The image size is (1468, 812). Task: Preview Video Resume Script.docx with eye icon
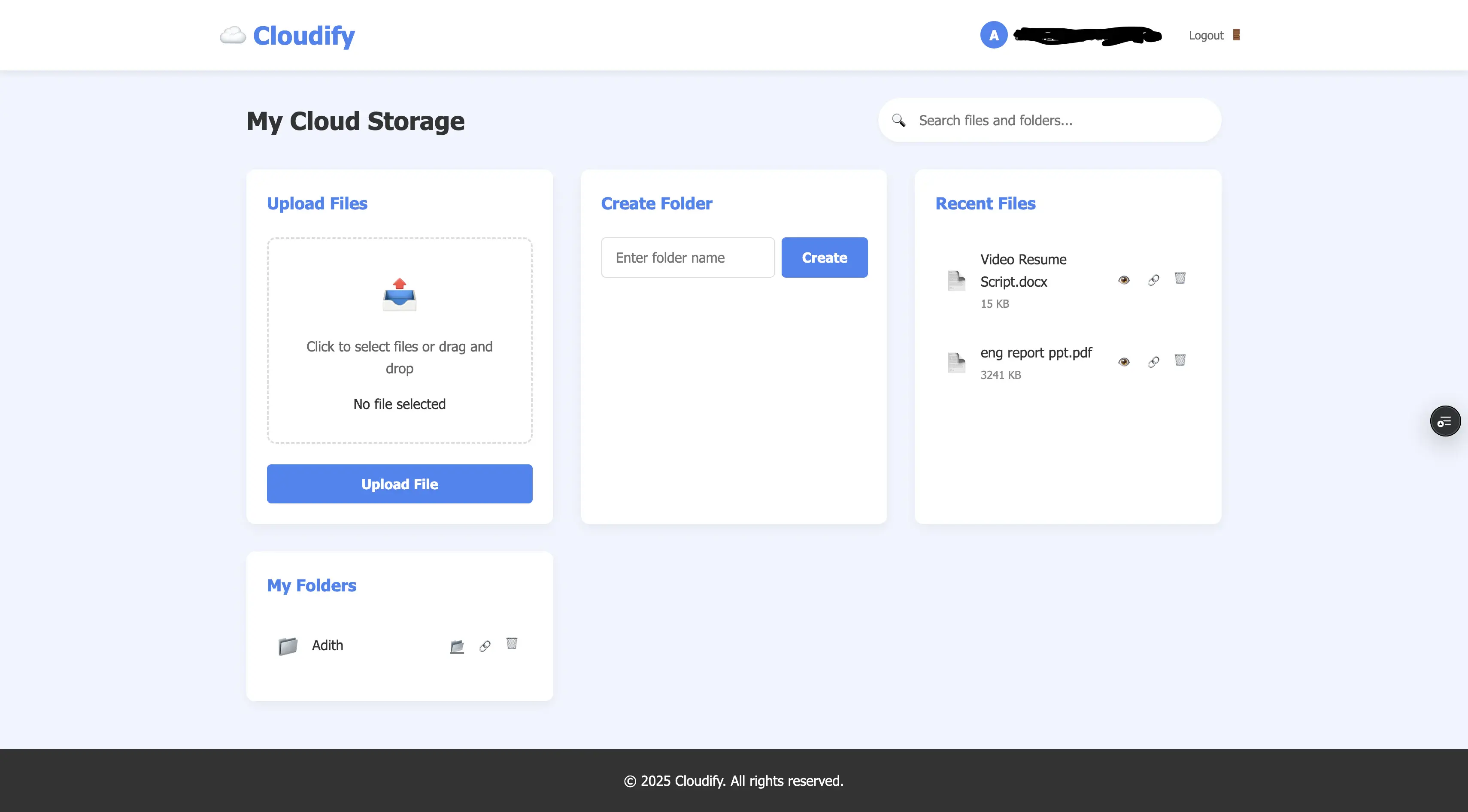pos(1124,280)
